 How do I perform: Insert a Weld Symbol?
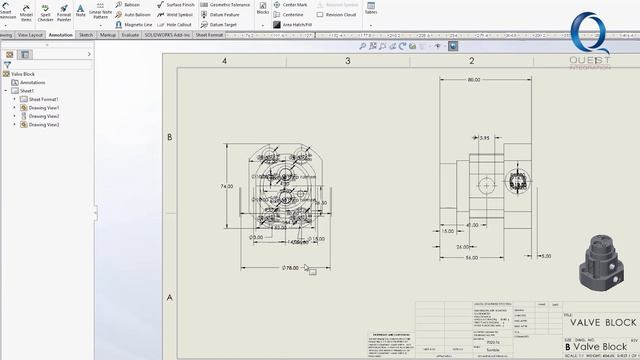(175, 15)
